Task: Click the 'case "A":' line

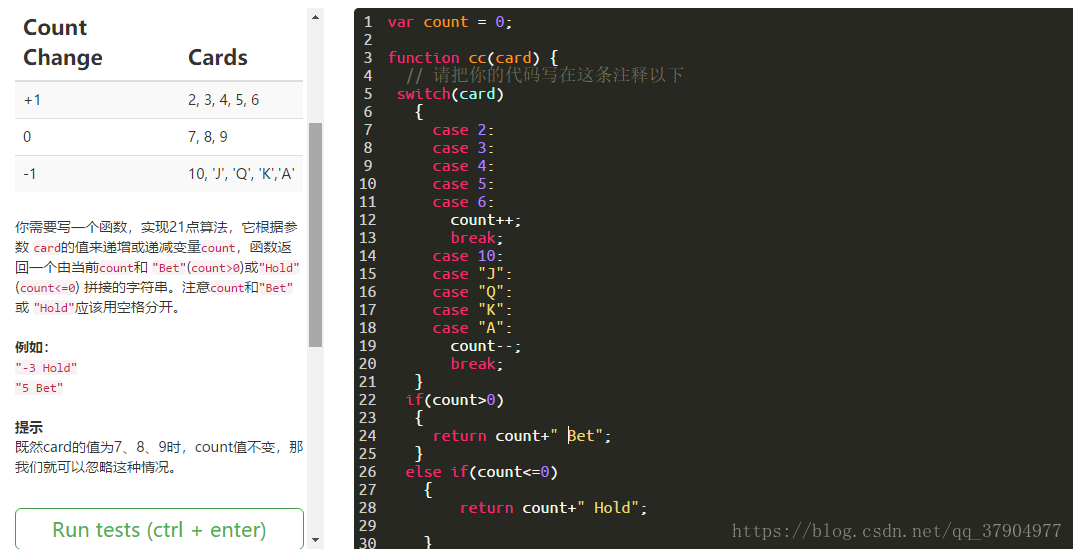Action: [472, 328]
